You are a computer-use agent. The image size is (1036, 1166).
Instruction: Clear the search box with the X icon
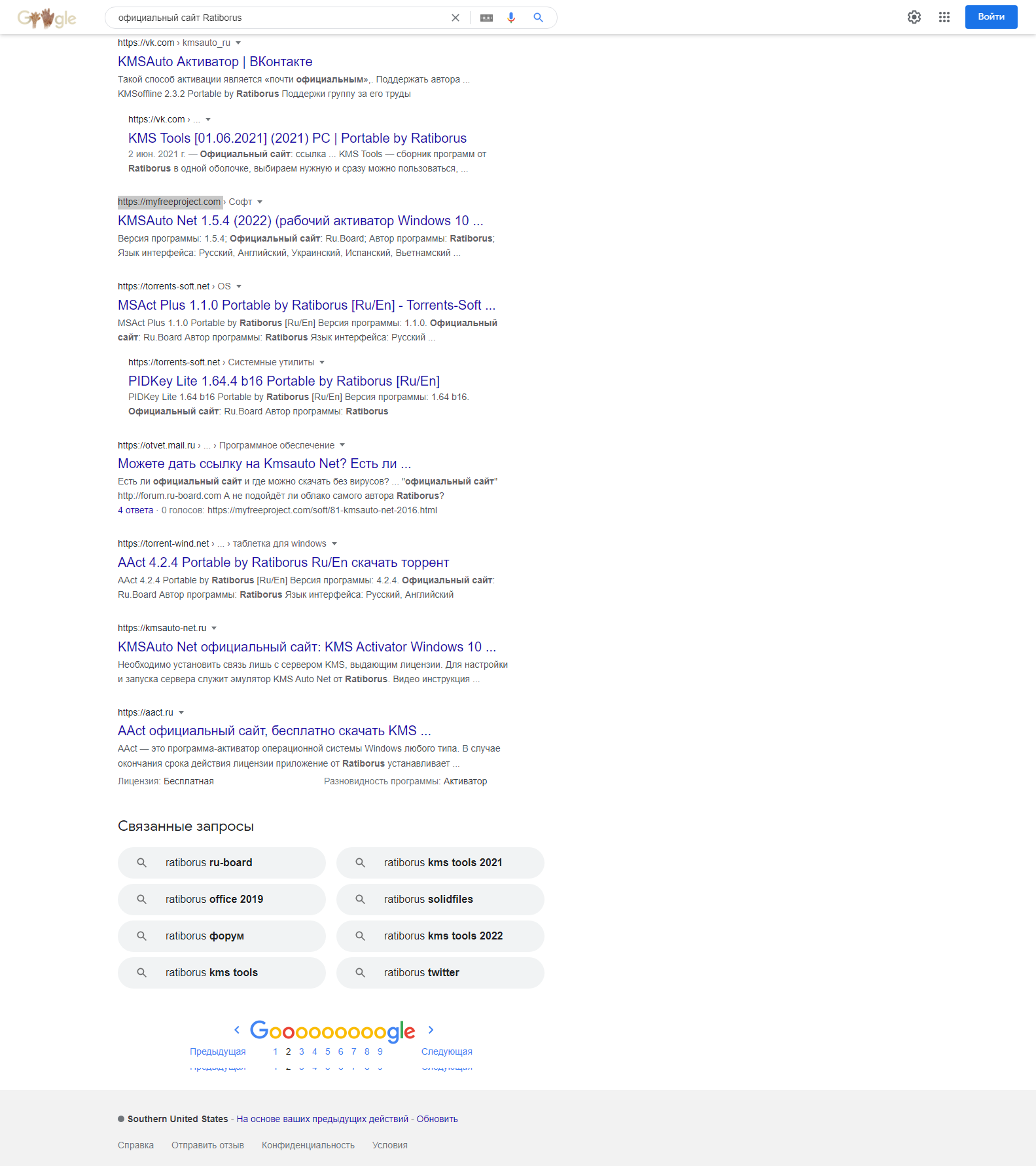455,18
